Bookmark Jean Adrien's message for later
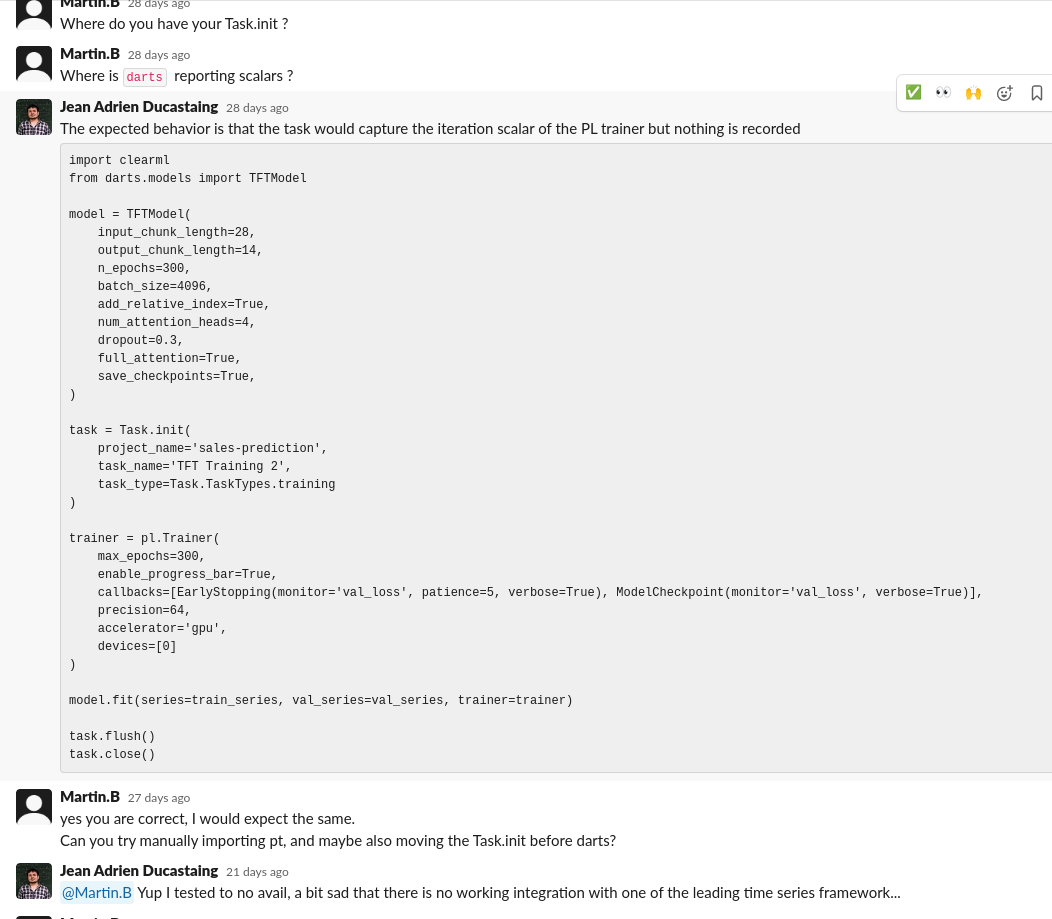Image resolution: width=1052 pixels, height=919 pixels. (x=1037, y=92)
